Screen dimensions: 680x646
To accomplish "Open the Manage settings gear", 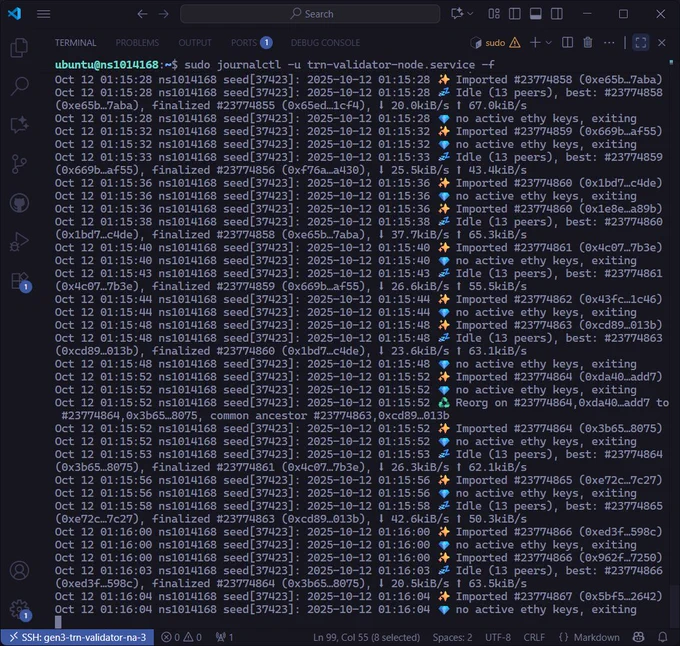I will (20, 610).
